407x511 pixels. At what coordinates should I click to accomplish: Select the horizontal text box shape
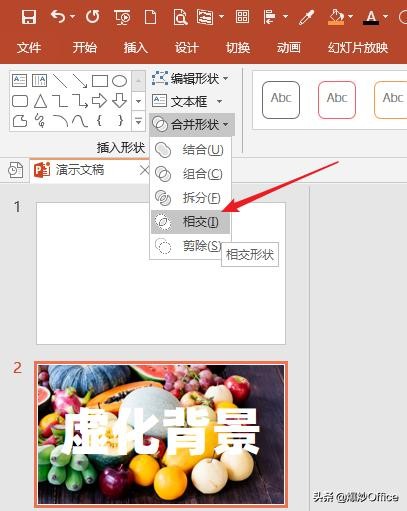[19, 81]
